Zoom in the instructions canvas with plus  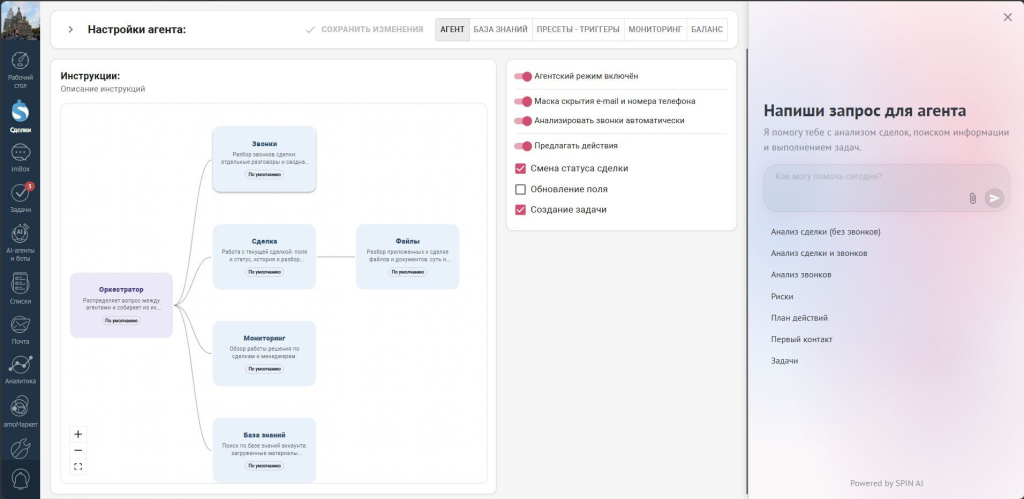click(78, 434)
